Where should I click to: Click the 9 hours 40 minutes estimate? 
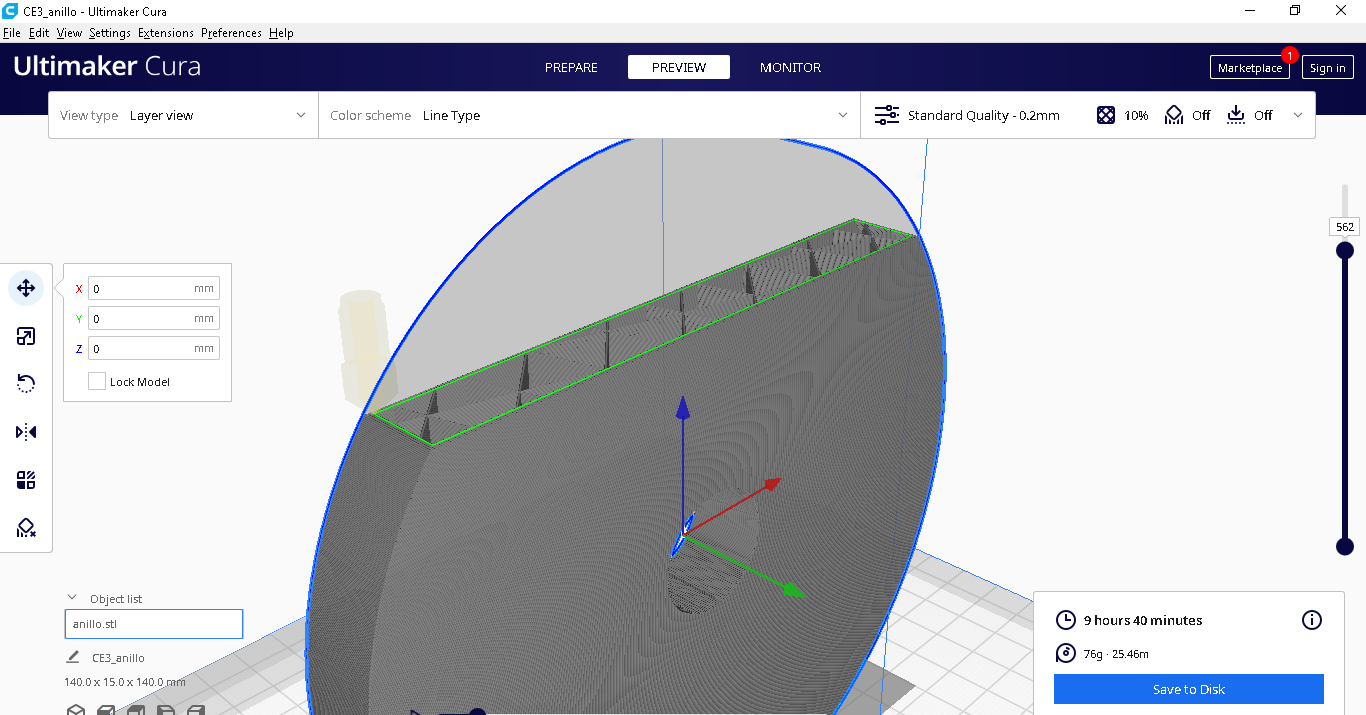[x=1143, y=620]
